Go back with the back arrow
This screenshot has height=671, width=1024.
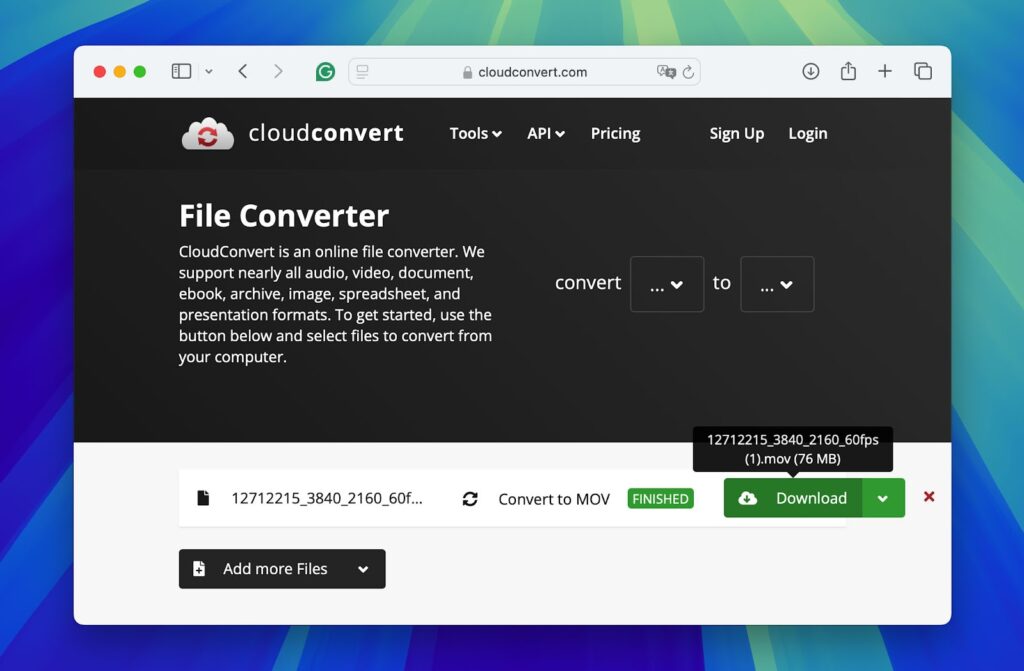point(243,71)
